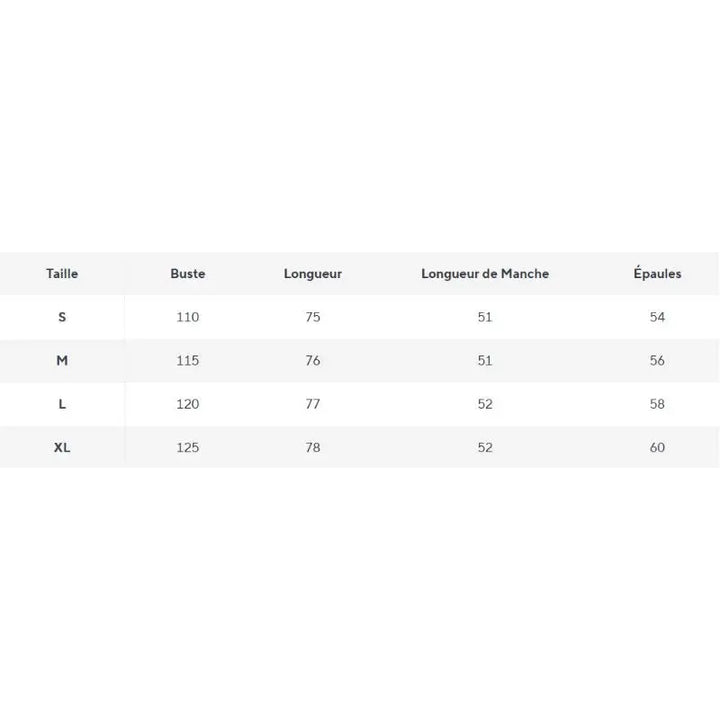Select the Épaules column header
720x720 pixels.
[x=657, y=274]
